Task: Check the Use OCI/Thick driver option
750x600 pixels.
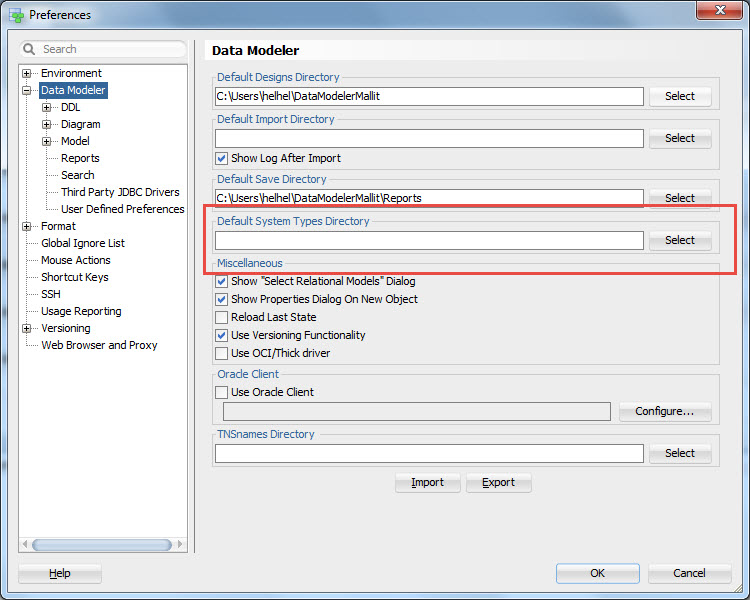Action: click(x=222, y=353)
